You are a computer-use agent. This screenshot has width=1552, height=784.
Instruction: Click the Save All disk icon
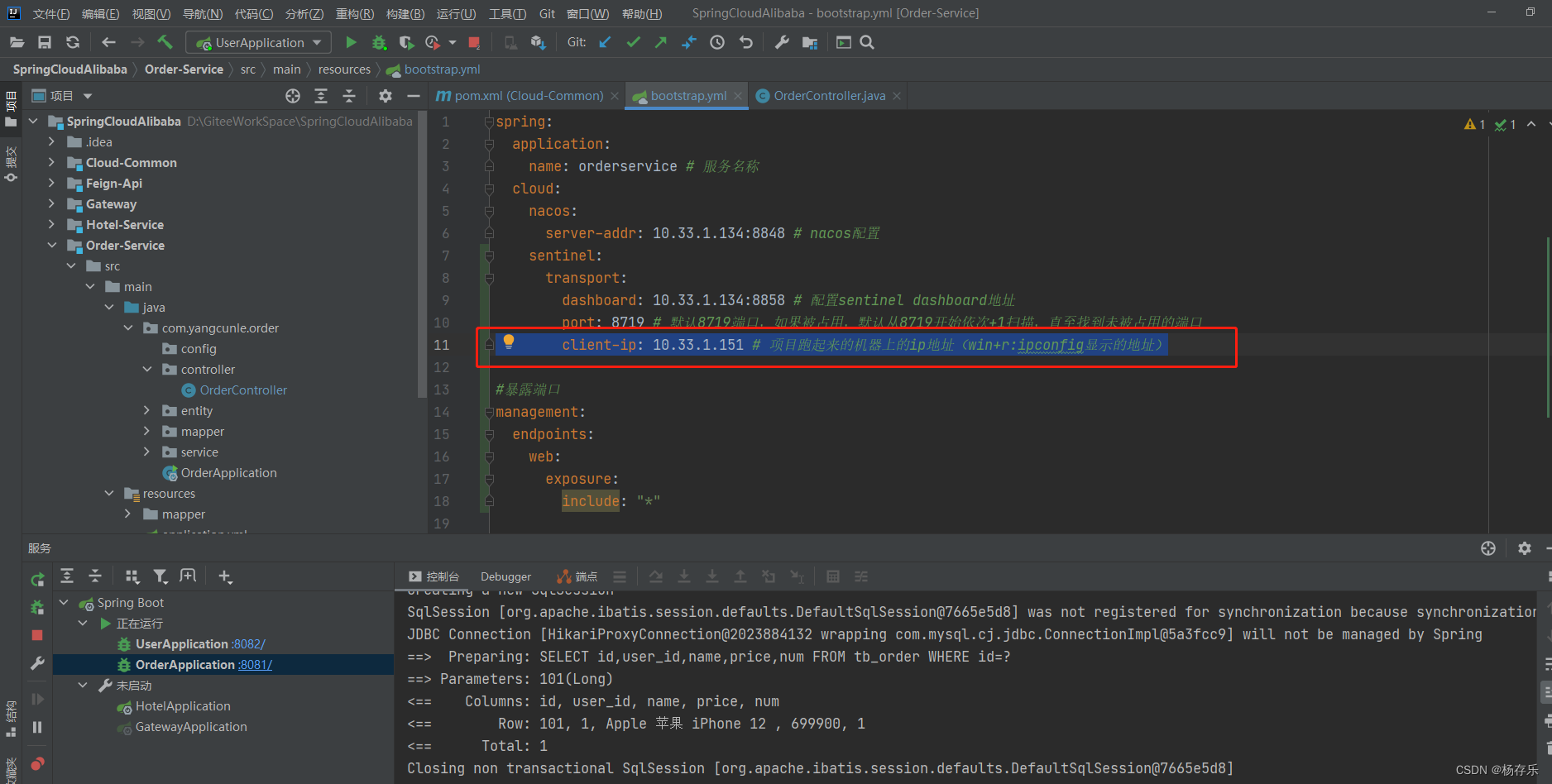pos(45,42)
